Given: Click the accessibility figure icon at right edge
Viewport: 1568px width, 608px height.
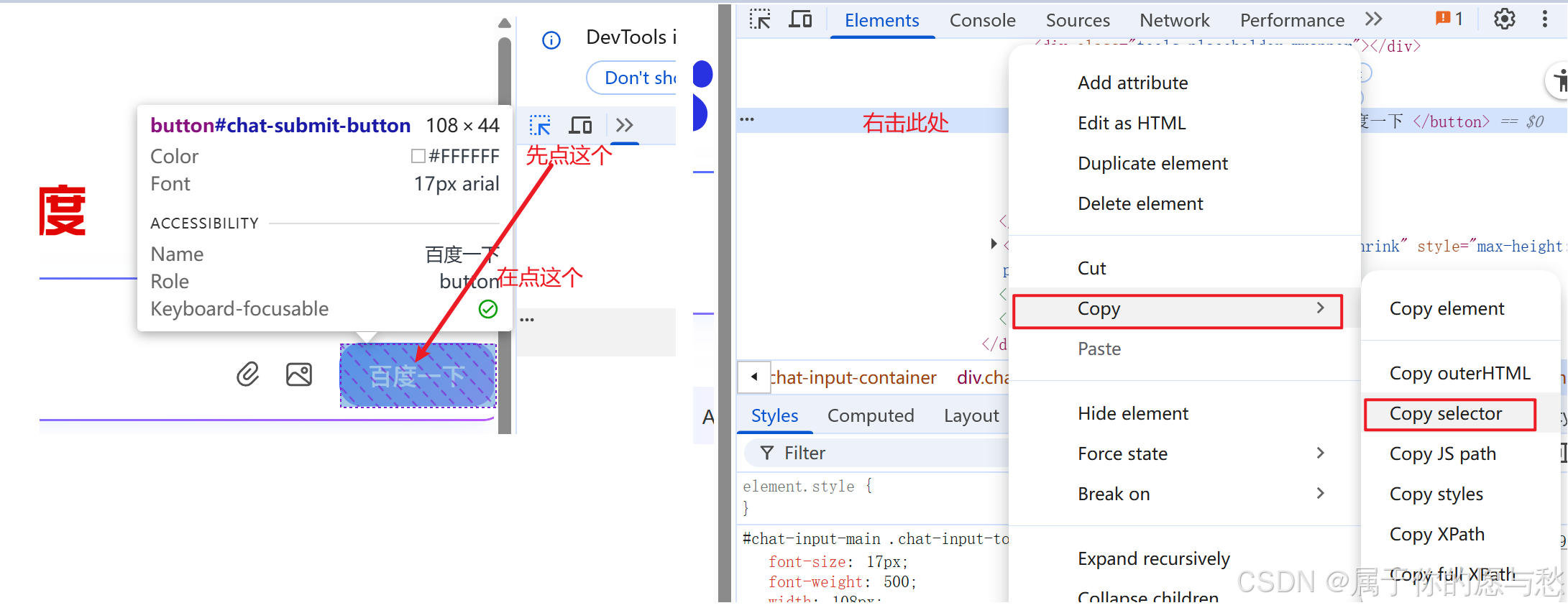Looking at the screenshot, I should [1559, 80].
